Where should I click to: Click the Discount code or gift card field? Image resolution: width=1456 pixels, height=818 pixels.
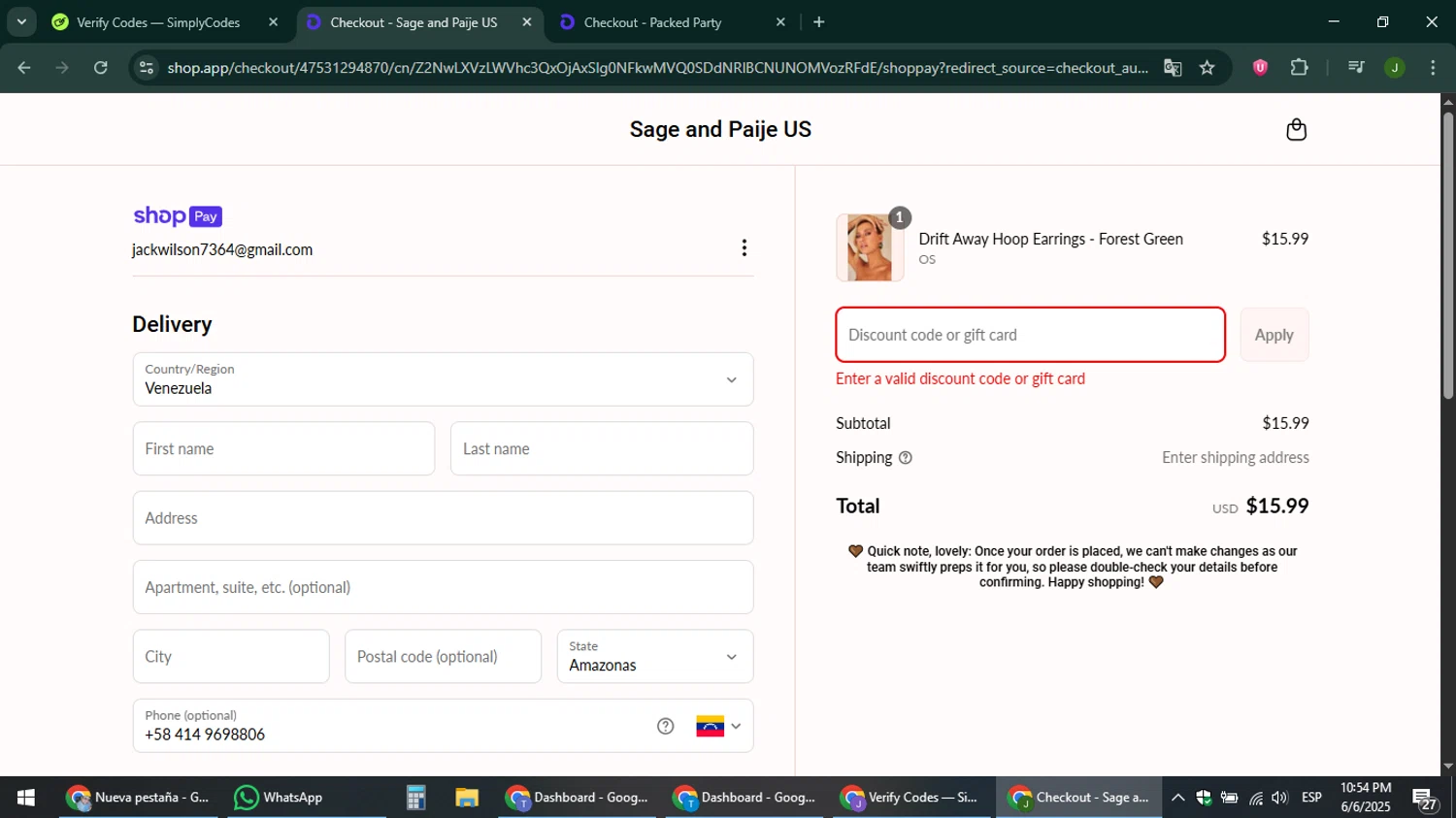(1030, 335)
